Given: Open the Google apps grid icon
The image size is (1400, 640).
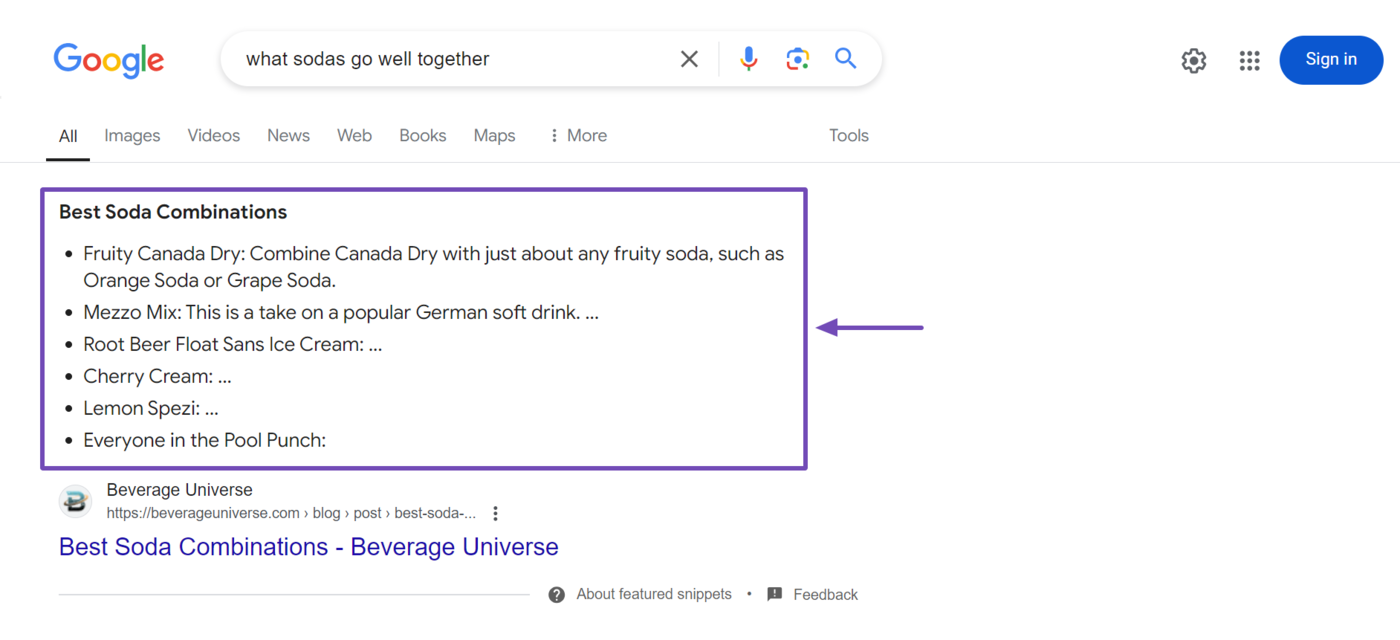Looking at the screenshot, I should 1249,60.
